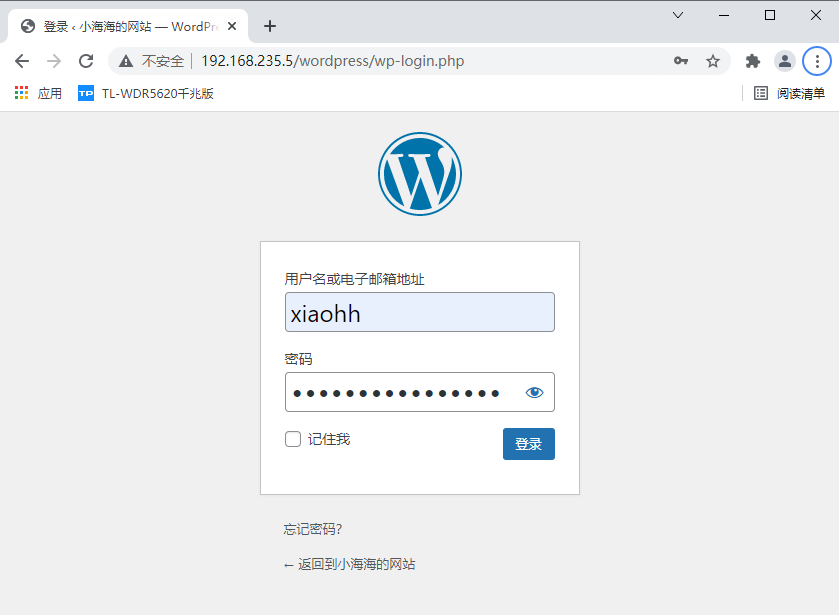Open a new tab with plus button
Image resolution: width=839 pixels, height=615 pixels.
pyautogui.click(x=270, y=26)
